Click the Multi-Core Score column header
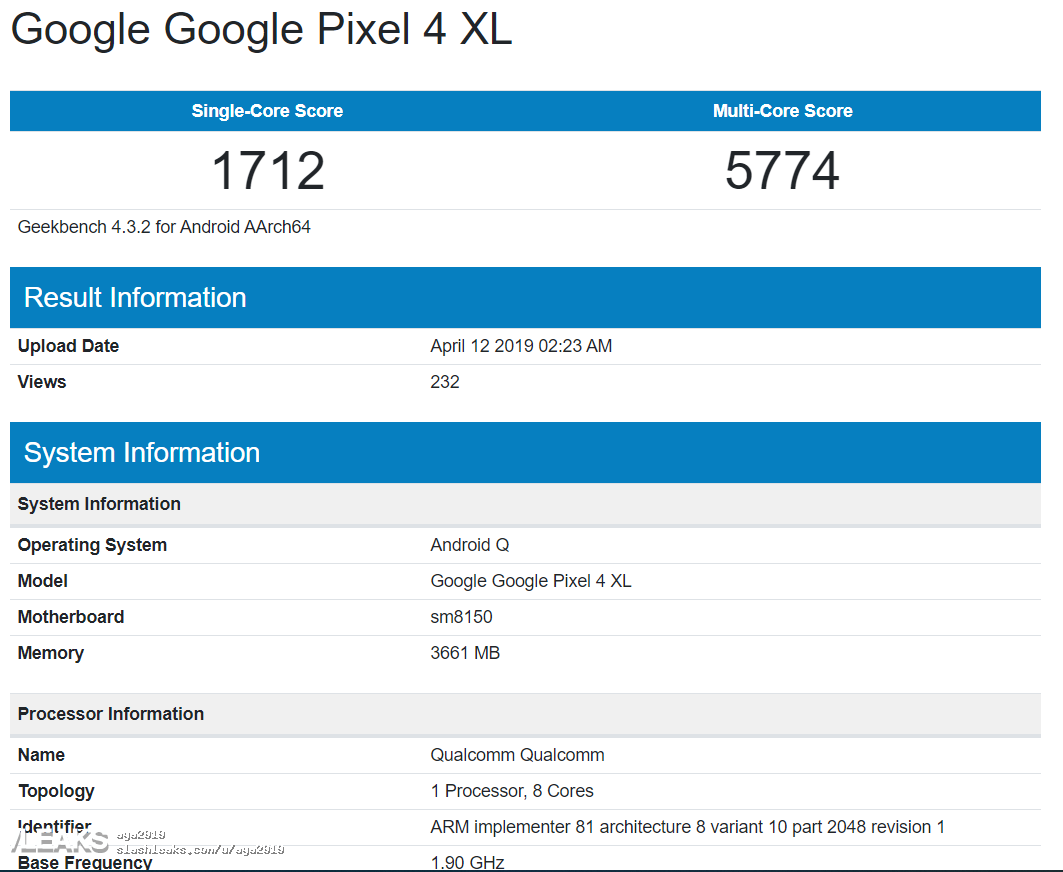 [x=782, y=111]
